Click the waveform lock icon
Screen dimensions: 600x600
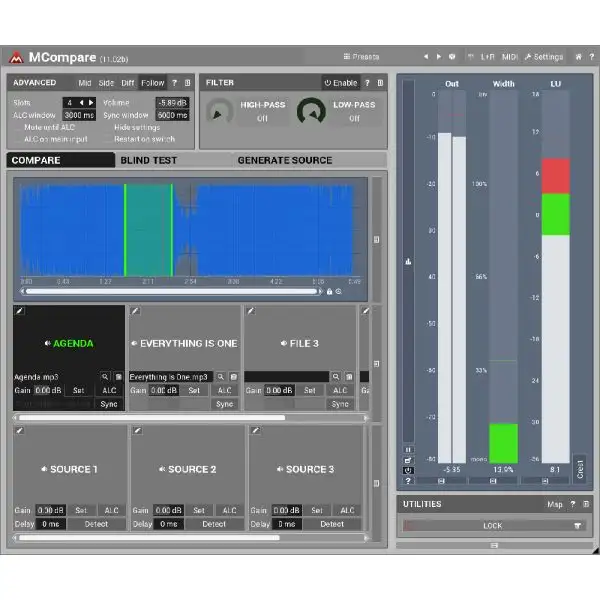click(329, 292)
